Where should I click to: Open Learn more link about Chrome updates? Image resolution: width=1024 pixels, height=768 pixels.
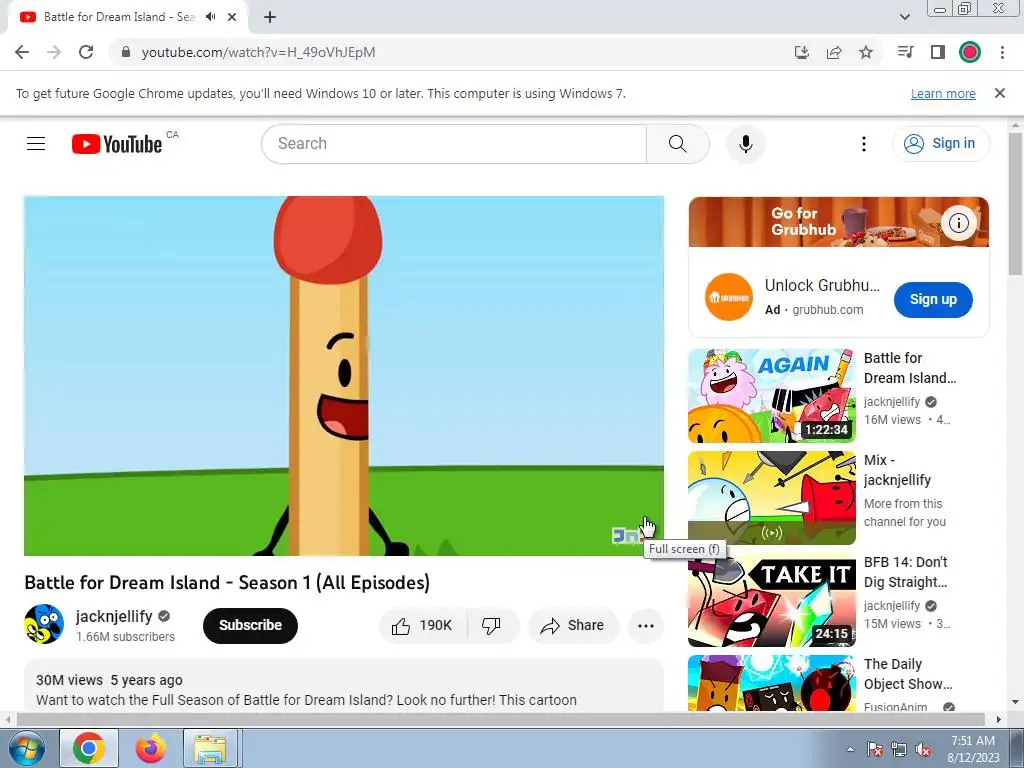click(943, 93)
